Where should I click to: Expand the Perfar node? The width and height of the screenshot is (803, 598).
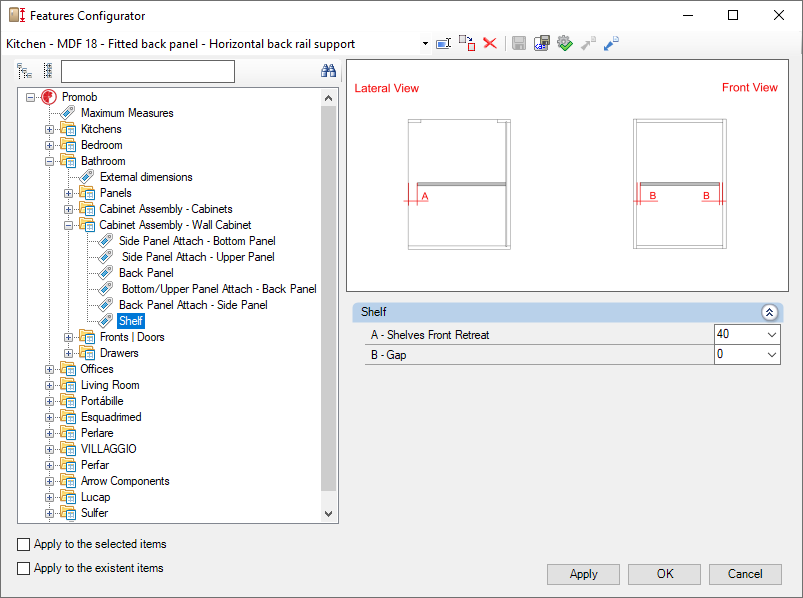point(49,465)
